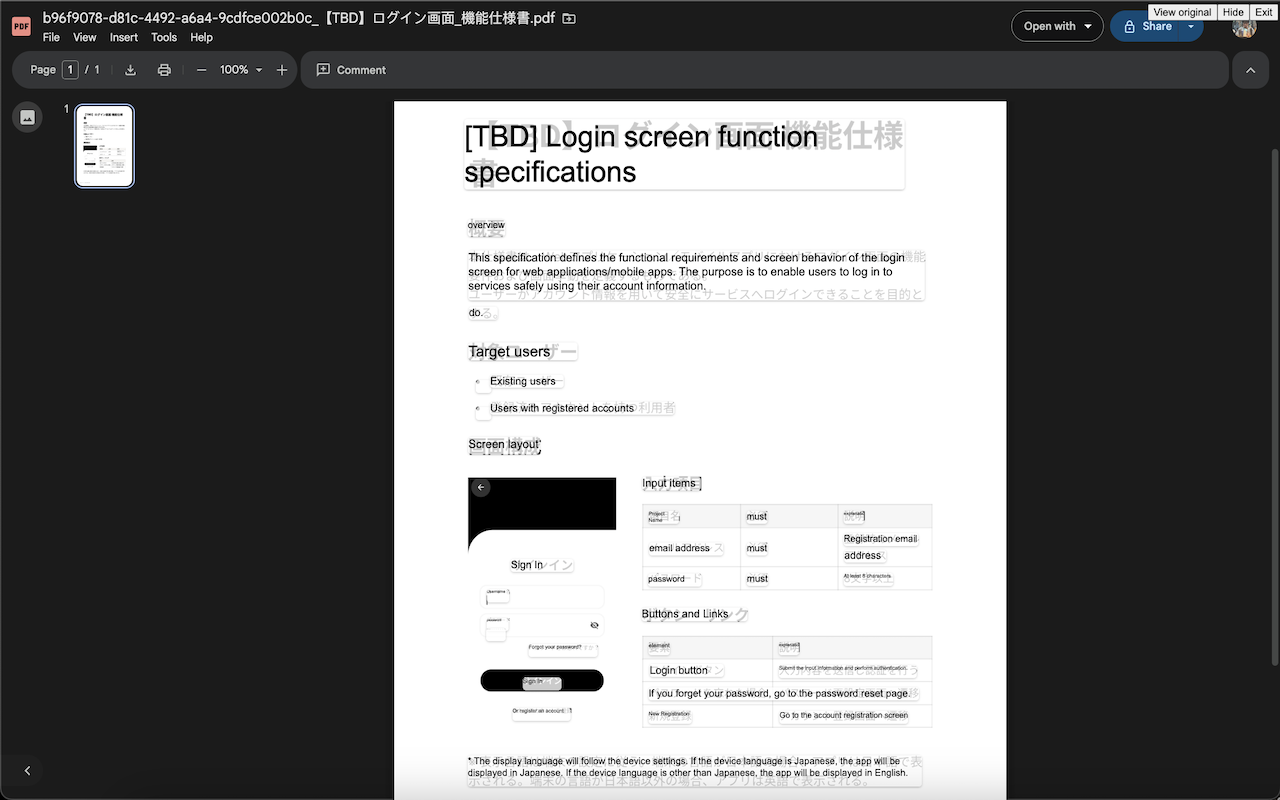
Task: Collapse the toolbar with the up chevron
Action: (x=1250, y=70)
